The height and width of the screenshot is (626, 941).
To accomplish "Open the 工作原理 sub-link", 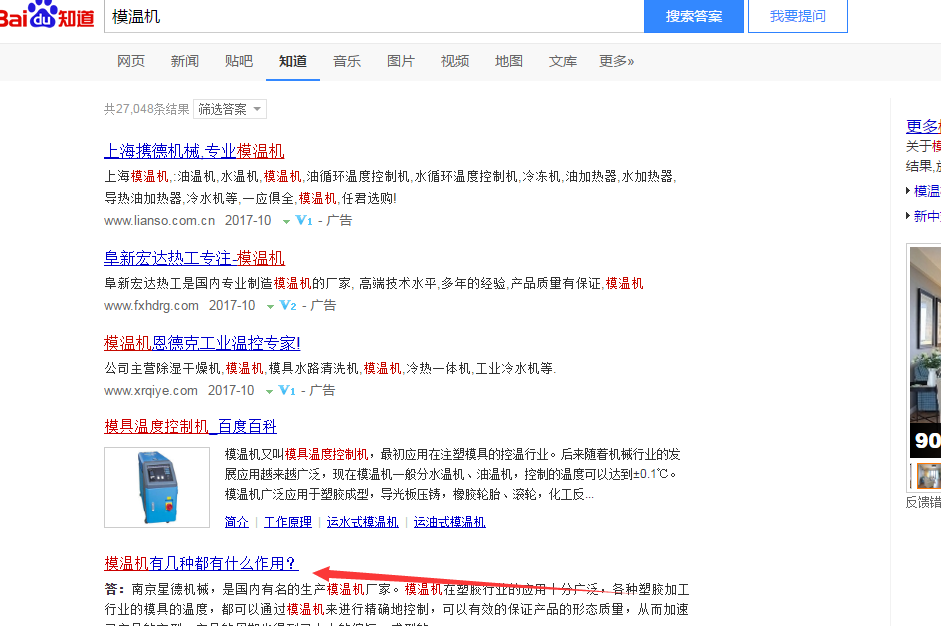I will (x=288, y=522).
